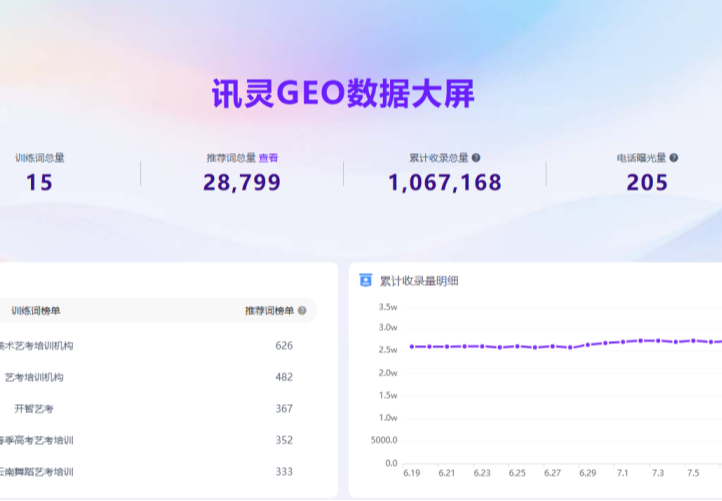Click the value 352 in the ranking

[284, 440]
